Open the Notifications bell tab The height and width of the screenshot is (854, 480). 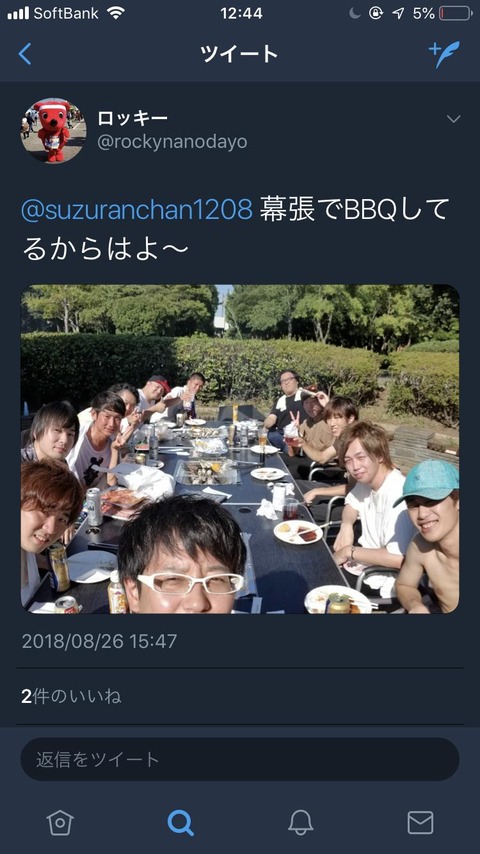[300, 822]
